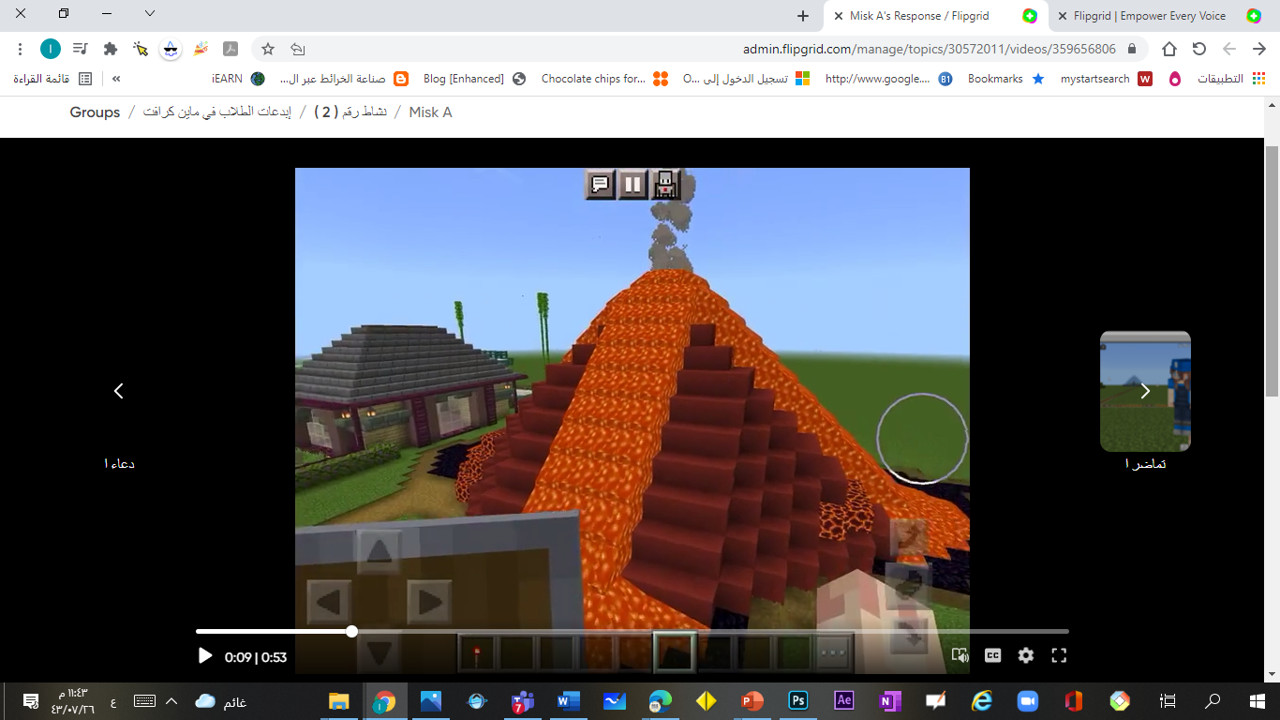Go to the browser home page
This screenshot has height=720, width=1280.
[1169, 49]
